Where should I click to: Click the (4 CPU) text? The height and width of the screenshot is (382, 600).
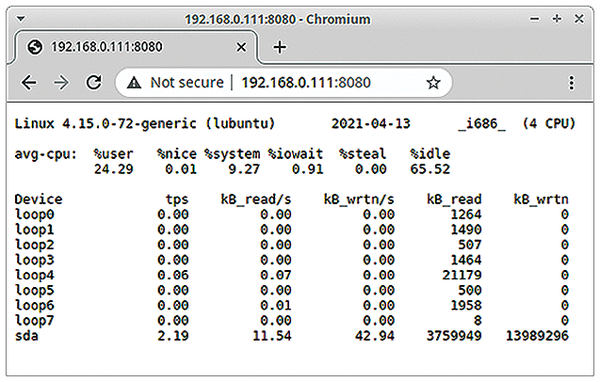pos(549,124)
